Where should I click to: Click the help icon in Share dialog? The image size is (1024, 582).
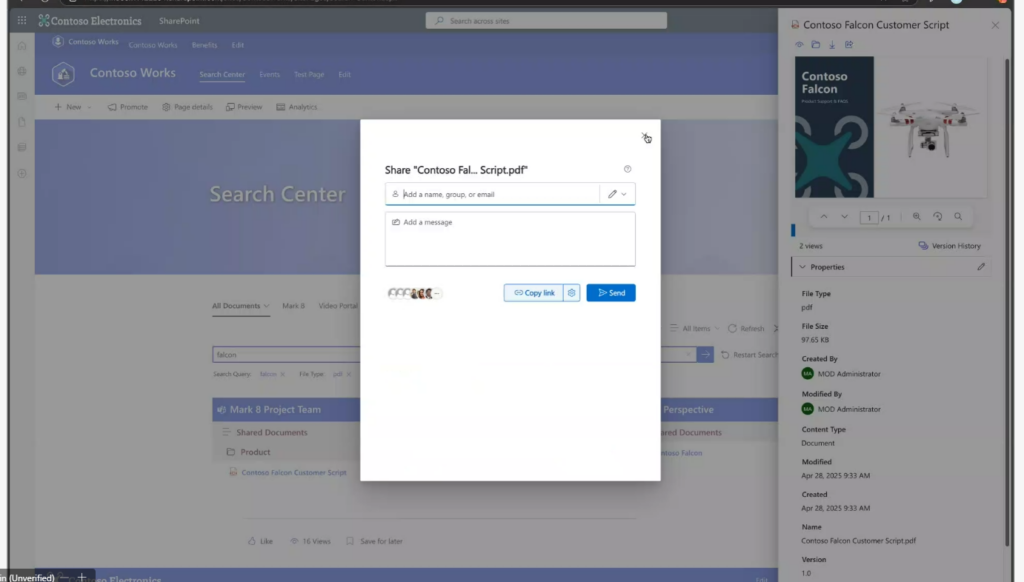pyautogui.click(x=628, y=169)
